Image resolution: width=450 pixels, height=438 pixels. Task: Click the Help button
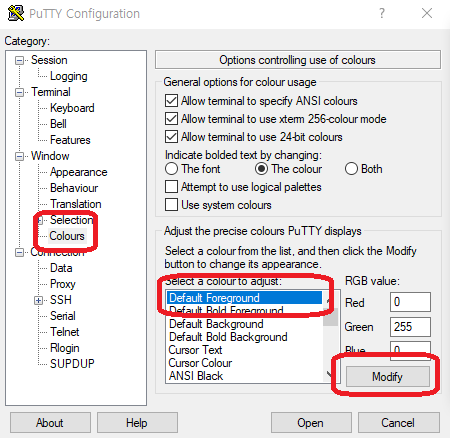[137, 423]
